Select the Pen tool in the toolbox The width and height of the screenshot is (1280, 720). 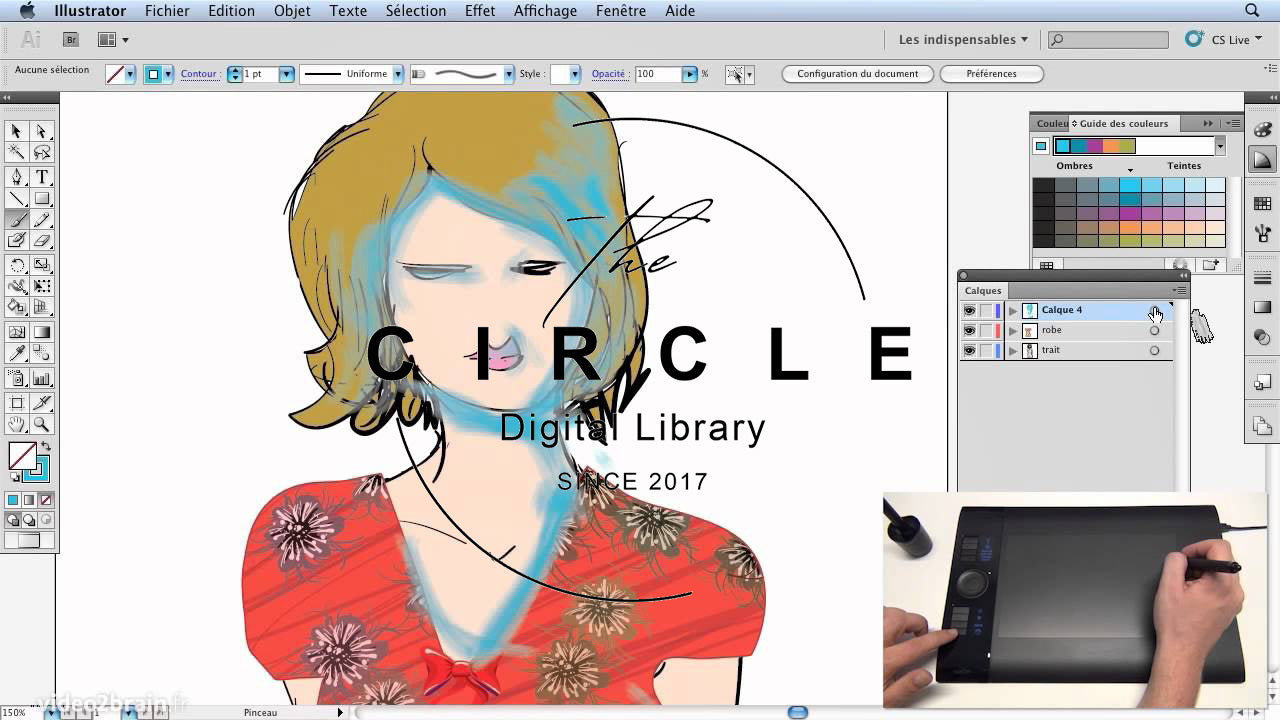pos(17,177)
